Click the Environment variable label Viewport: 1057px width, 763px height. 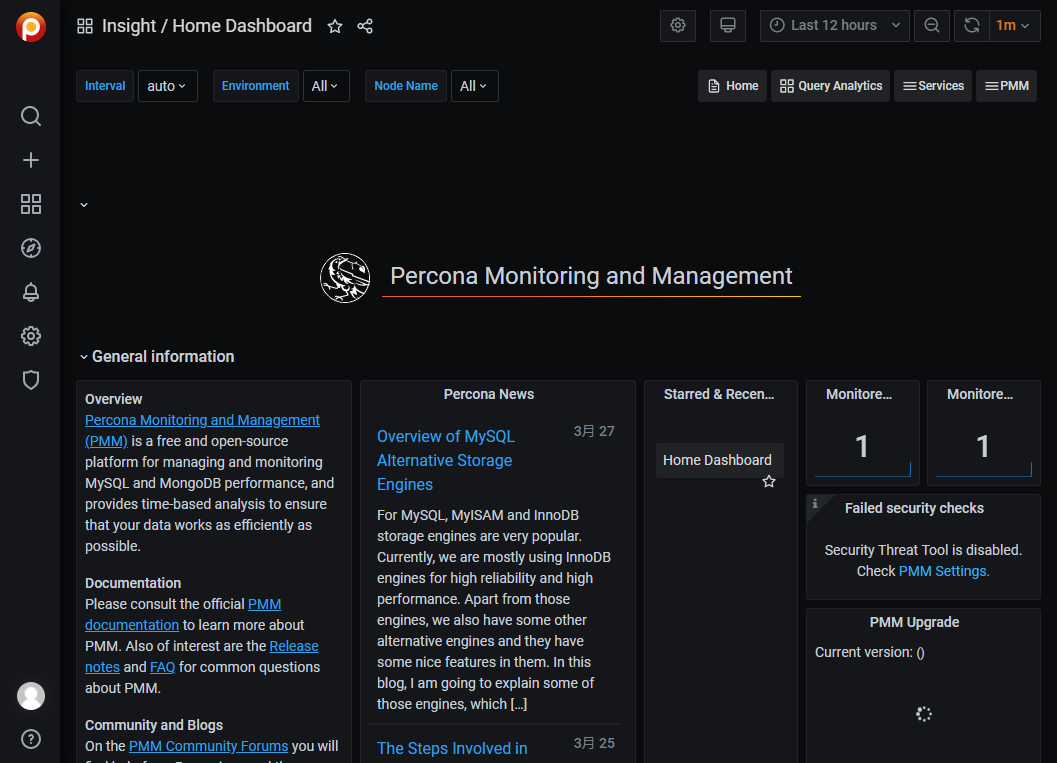[255, 86]
